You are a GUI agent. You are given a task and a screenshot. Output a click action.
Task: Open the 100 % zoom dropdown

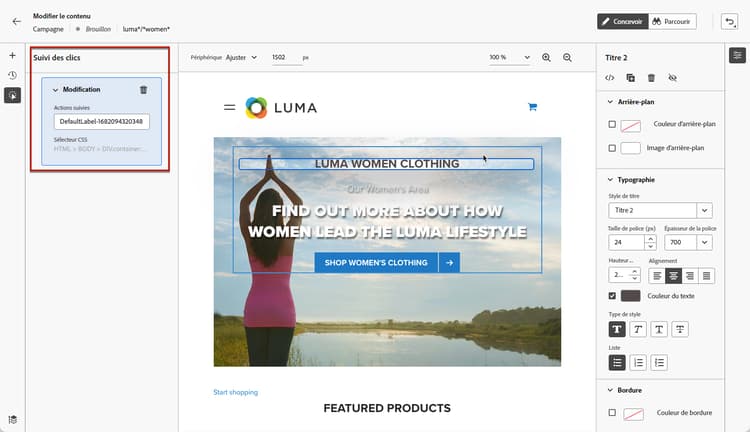point(509,57)
